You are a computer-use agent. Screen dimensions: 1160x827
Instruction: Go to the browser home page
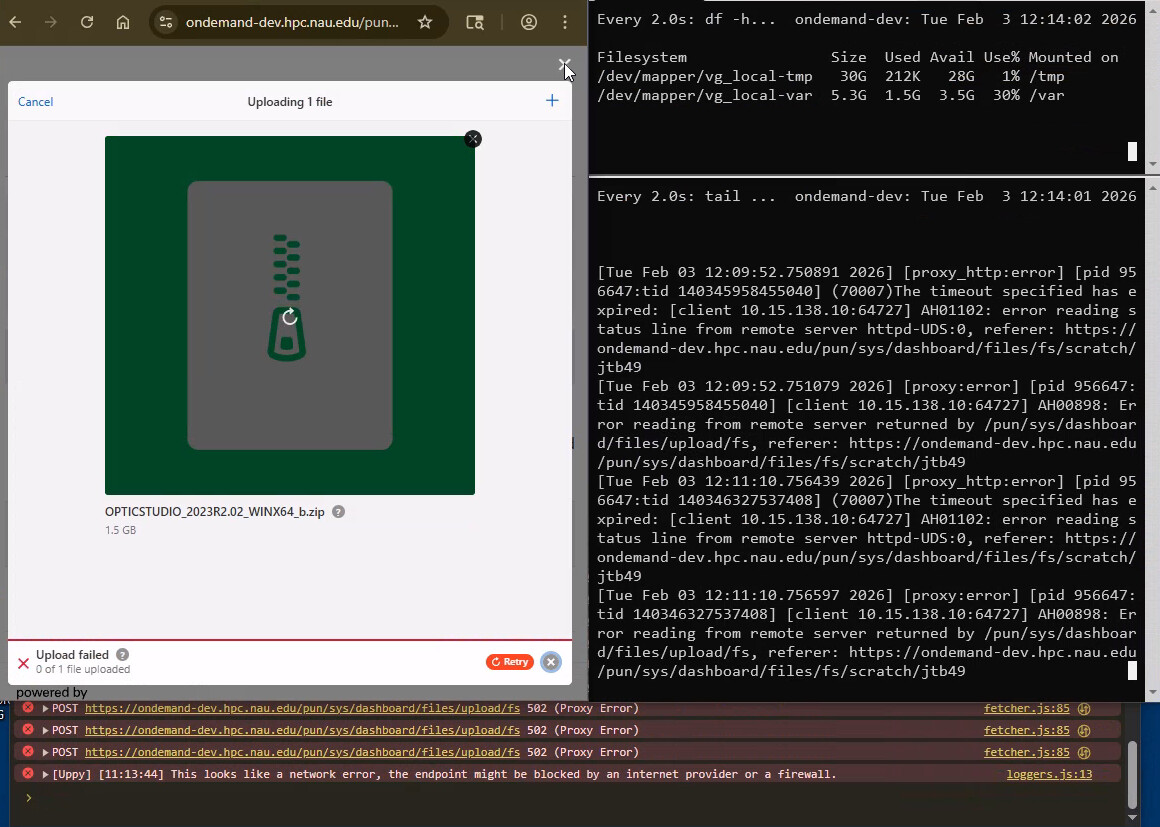pos(123,22)
